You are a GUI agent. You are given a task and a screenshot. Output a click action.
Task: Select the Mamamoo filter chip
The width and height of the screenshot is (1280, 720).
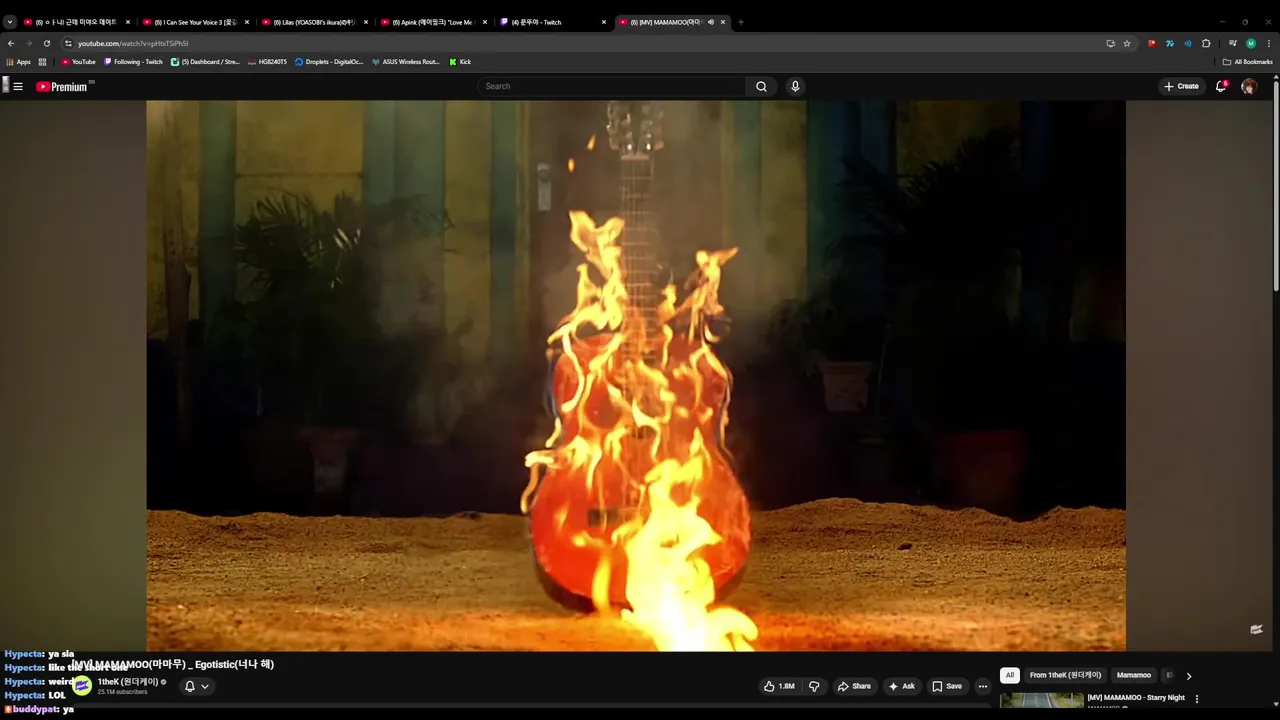1134,675
